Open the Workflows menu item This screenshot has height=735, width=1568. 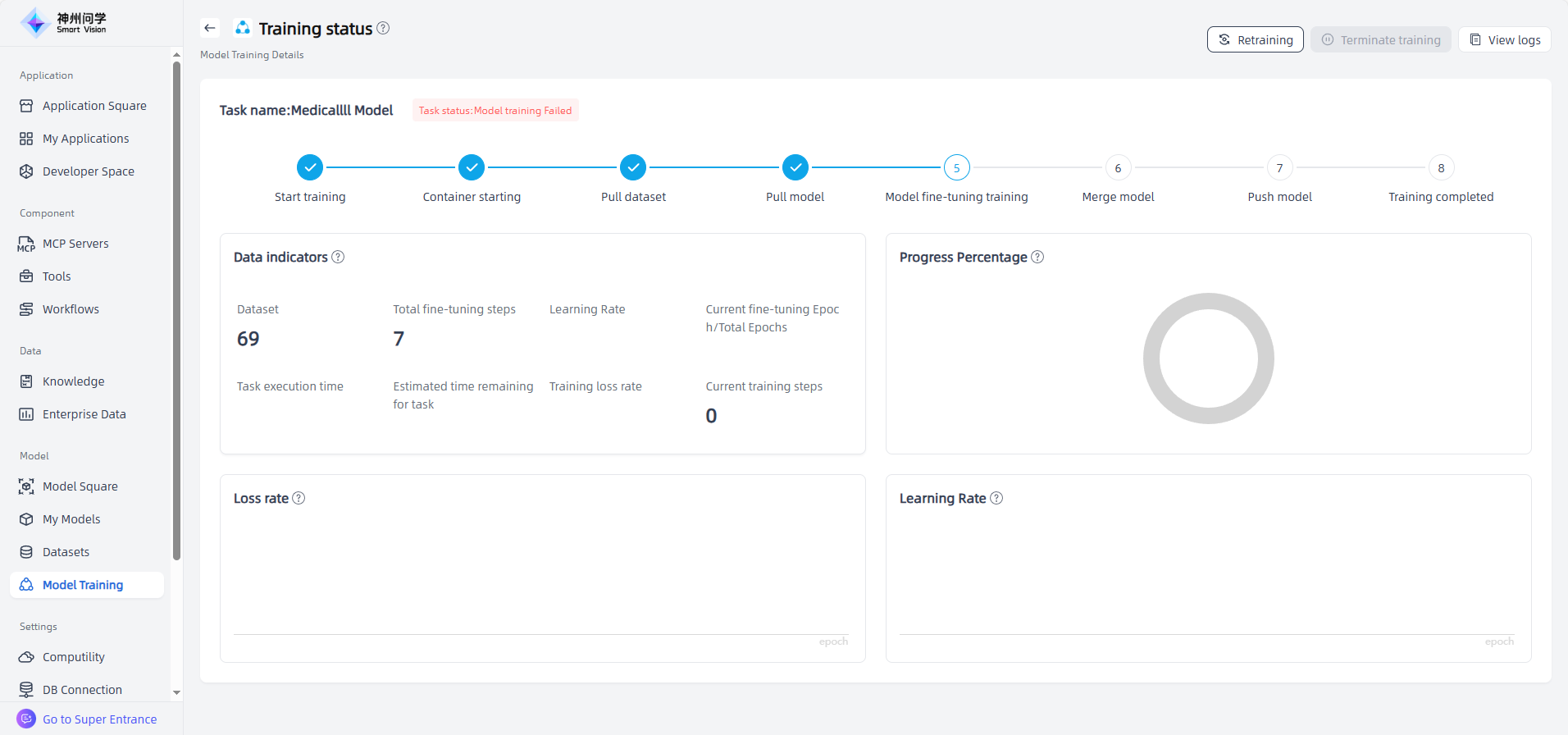tap(71, 309)
